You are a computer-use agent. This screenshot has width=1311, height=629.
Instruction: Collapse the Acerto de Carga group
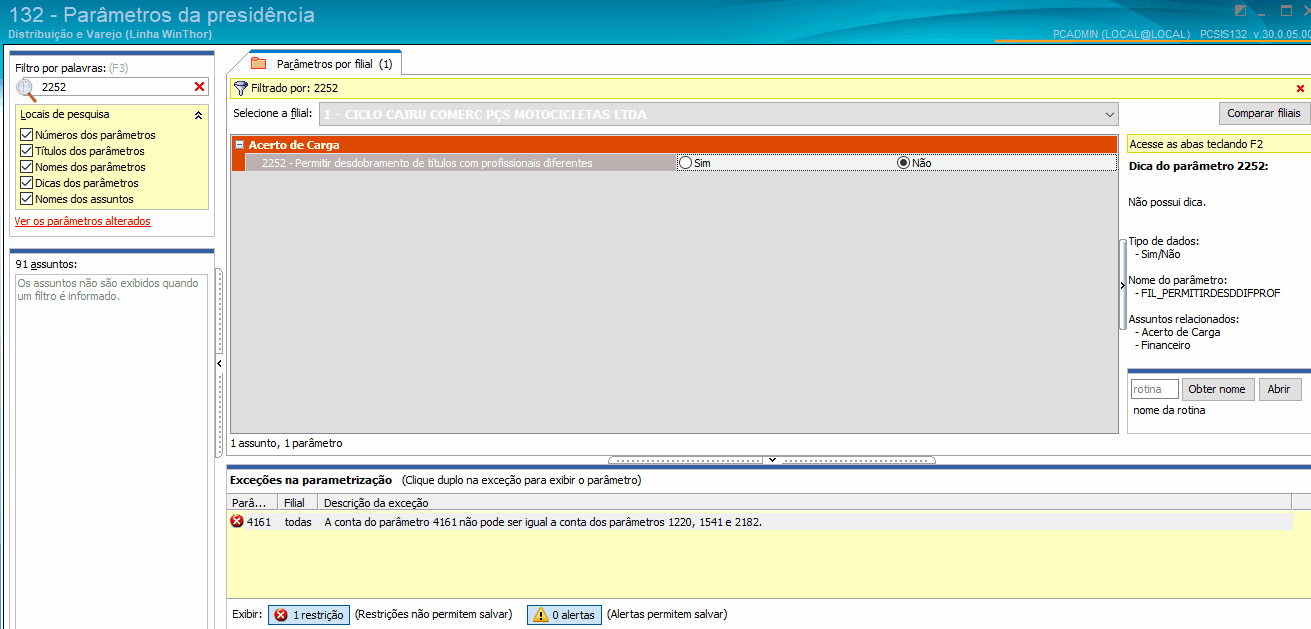tap(240, 145)
